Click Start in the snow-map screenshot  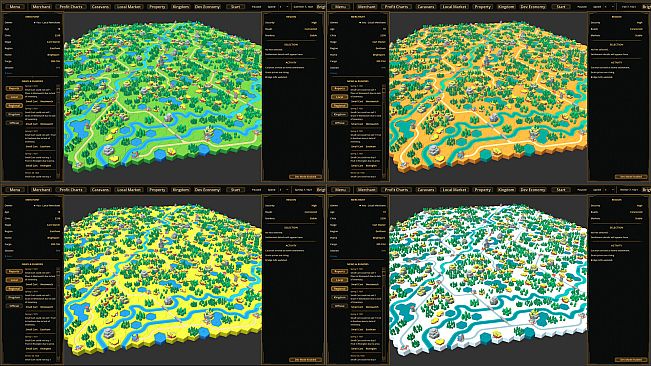coord(561,190)
